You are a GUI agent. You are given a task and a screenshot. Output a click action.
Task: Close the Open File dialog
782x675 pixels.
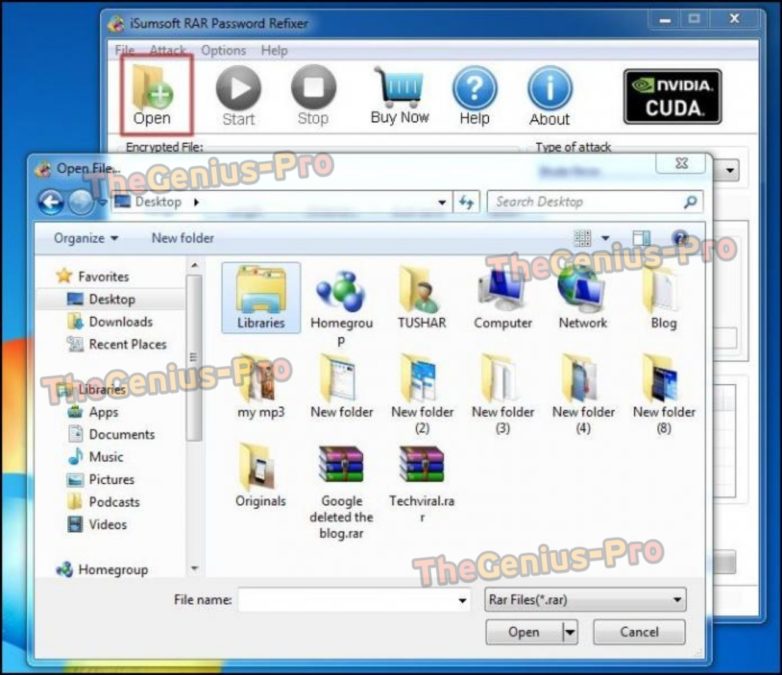point(681,163)
